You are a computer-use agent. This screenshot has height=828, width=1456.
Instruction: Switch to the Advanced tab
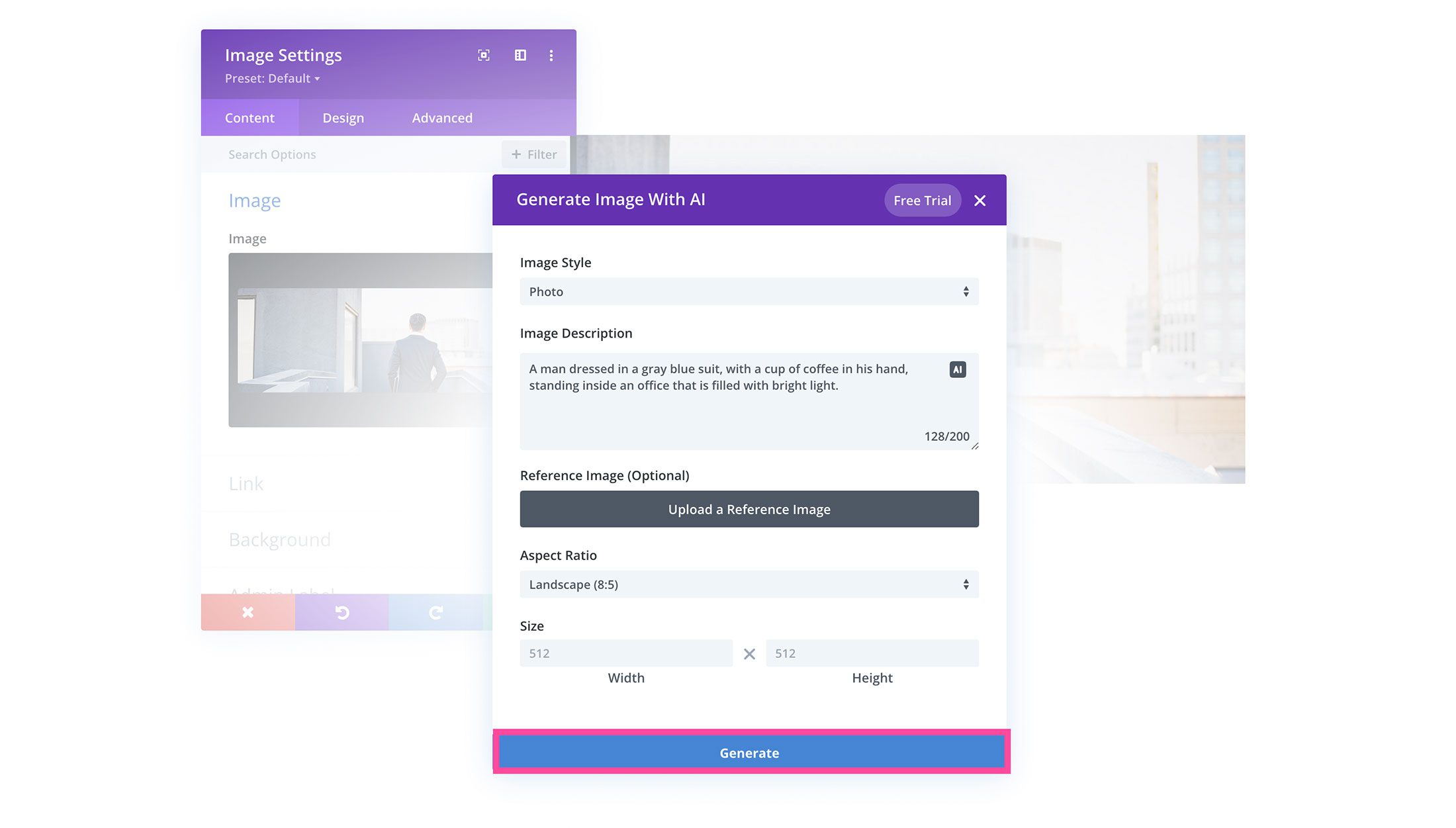442,117
